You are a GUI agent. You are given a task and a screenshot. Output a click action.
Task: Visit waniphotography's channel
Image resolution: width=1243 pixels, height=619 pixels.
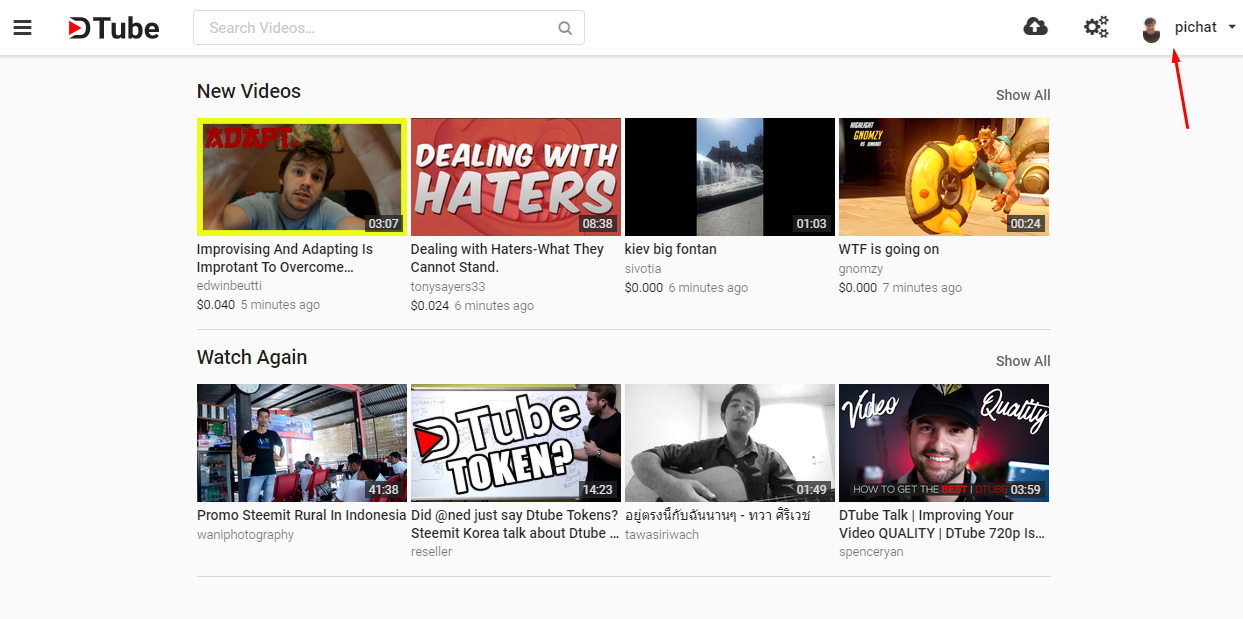(246, 535)
